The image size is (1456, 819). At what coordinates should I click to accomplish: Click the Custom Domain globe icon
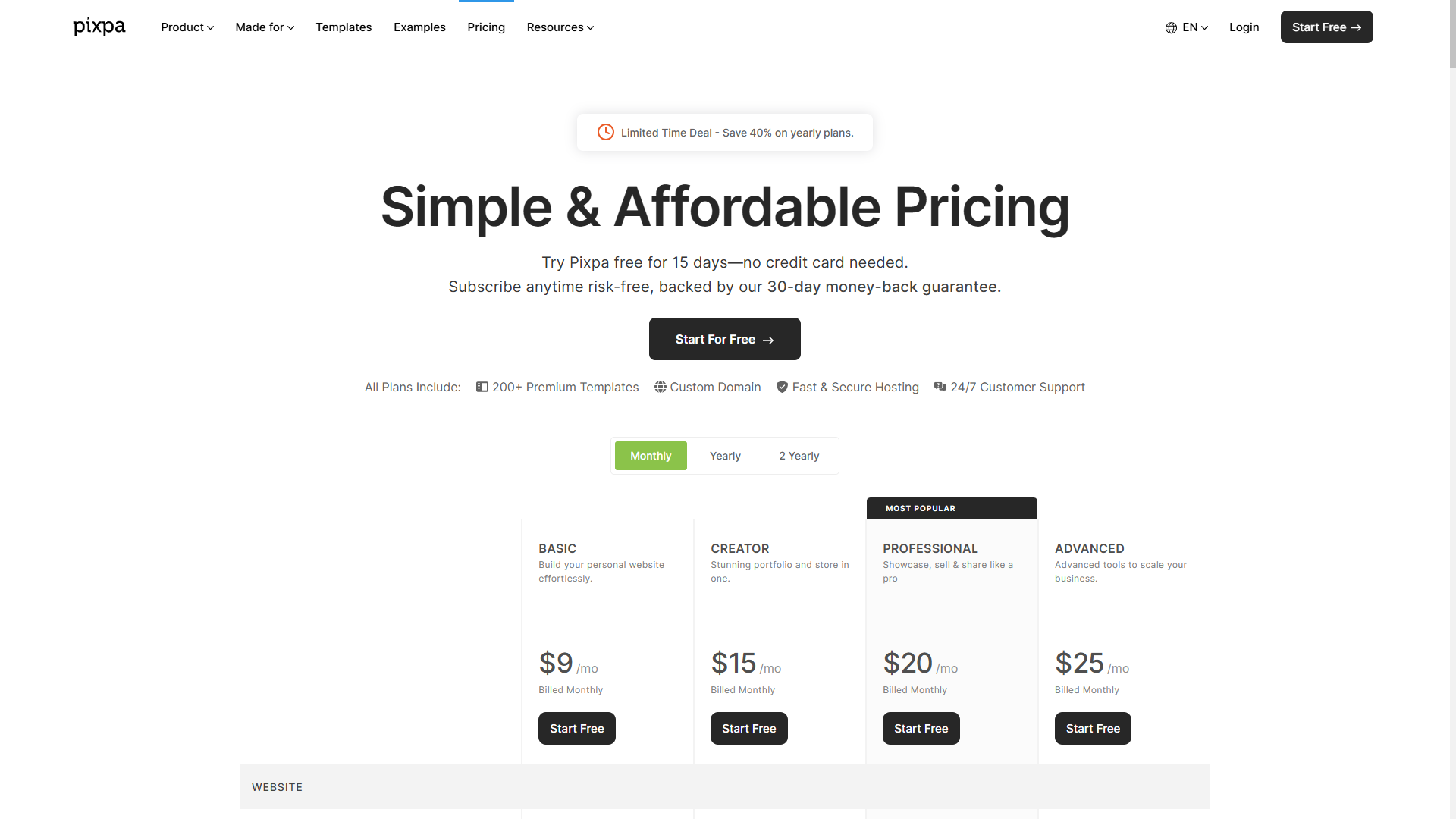pyautogui.click(x=661, y=387)
